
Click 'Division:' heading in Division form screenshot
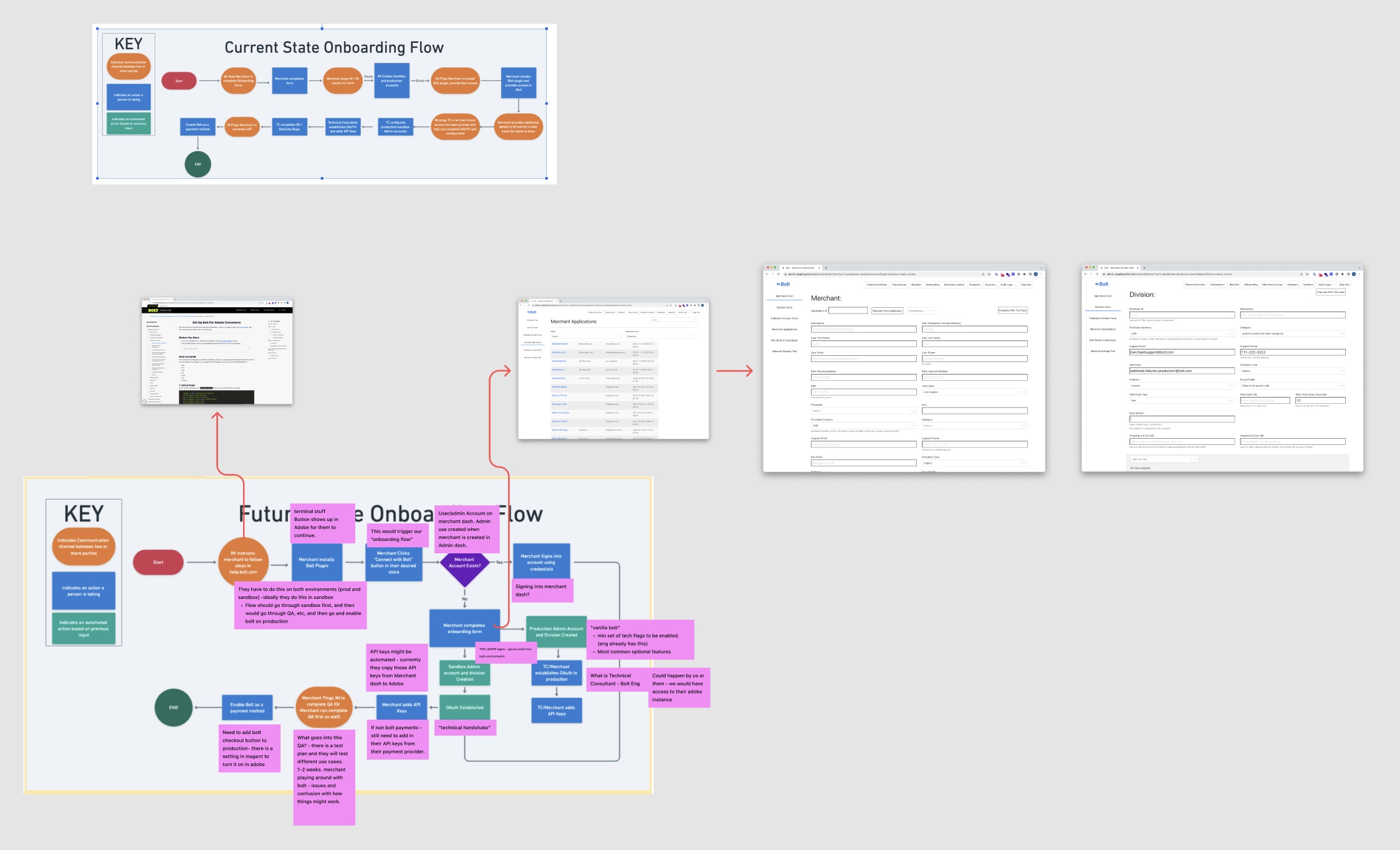[1142, 295]
